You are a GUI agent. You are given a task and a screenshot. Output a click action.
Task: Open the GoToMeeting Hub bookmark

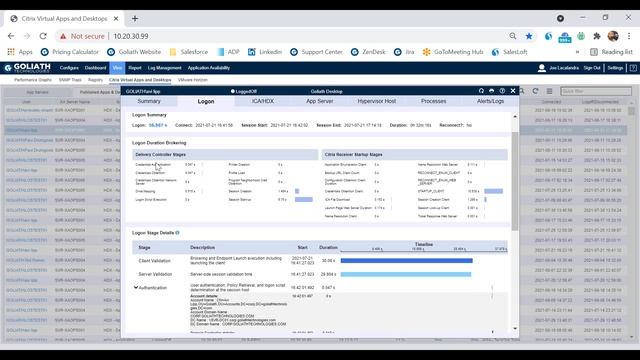click(x=453, y=52)
